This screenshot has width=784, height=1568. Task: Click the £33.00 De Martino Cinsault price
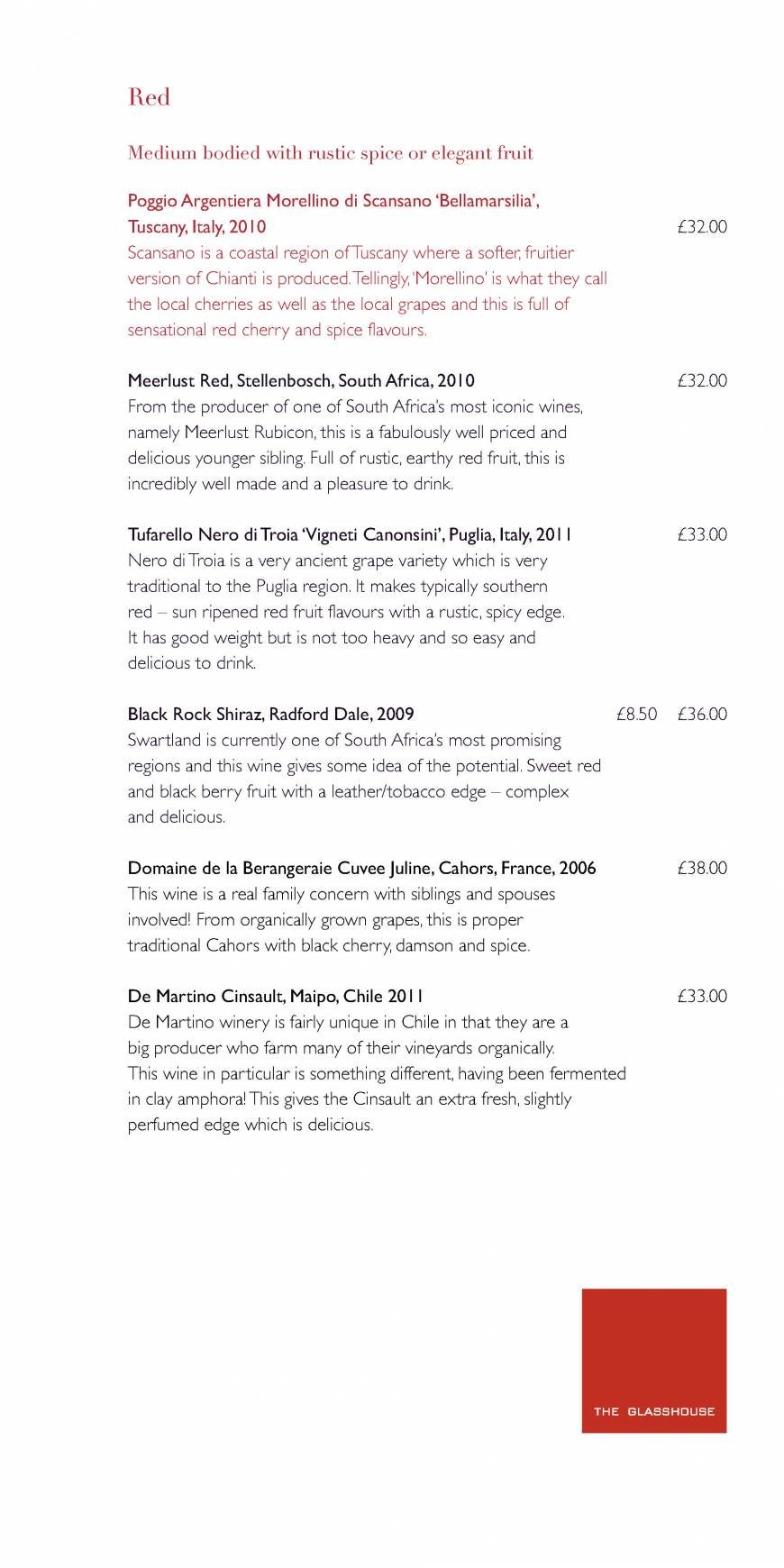pos(702,996)
